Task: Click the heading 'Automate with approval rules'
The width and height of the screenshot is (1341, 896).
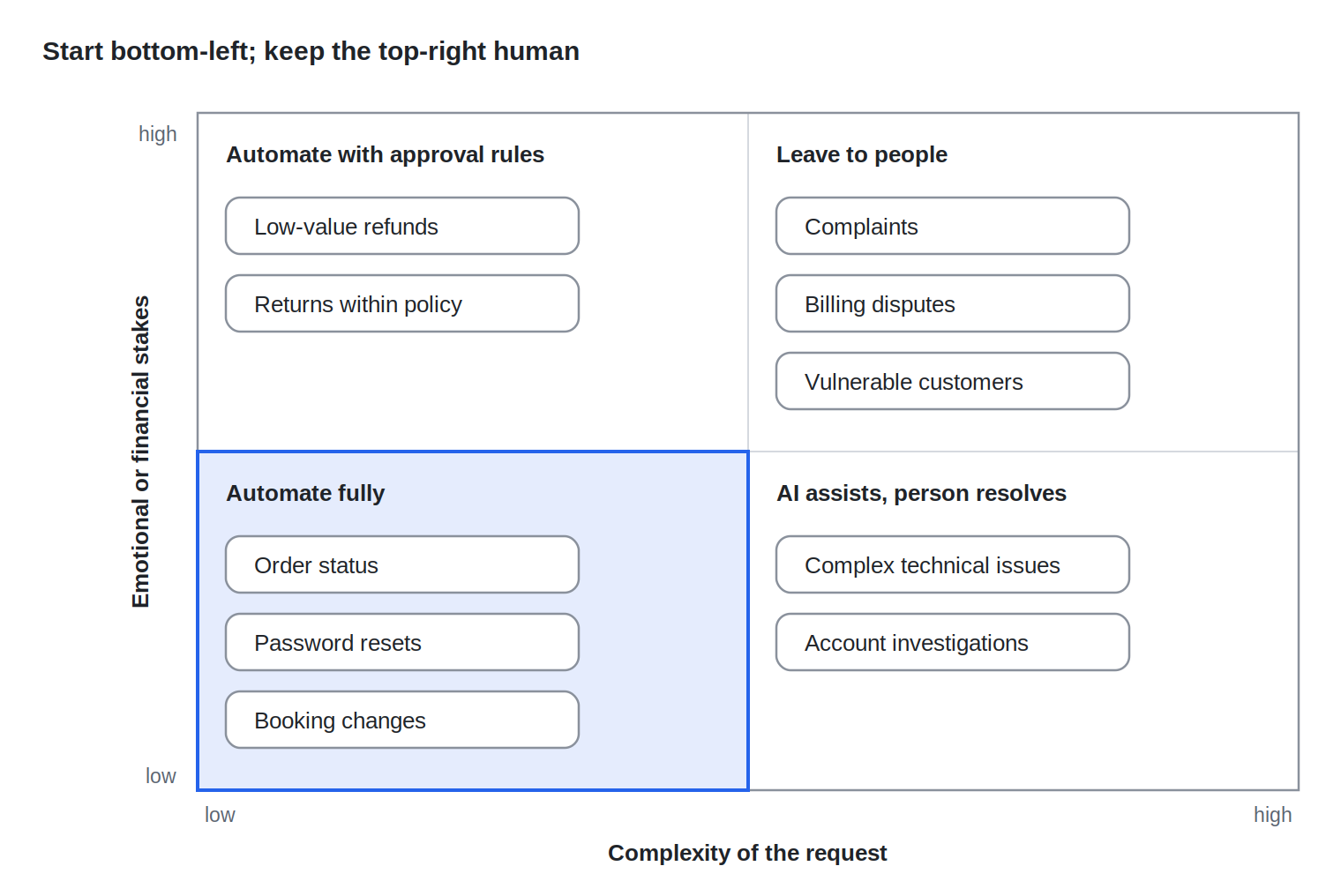Action: point(386,154)
